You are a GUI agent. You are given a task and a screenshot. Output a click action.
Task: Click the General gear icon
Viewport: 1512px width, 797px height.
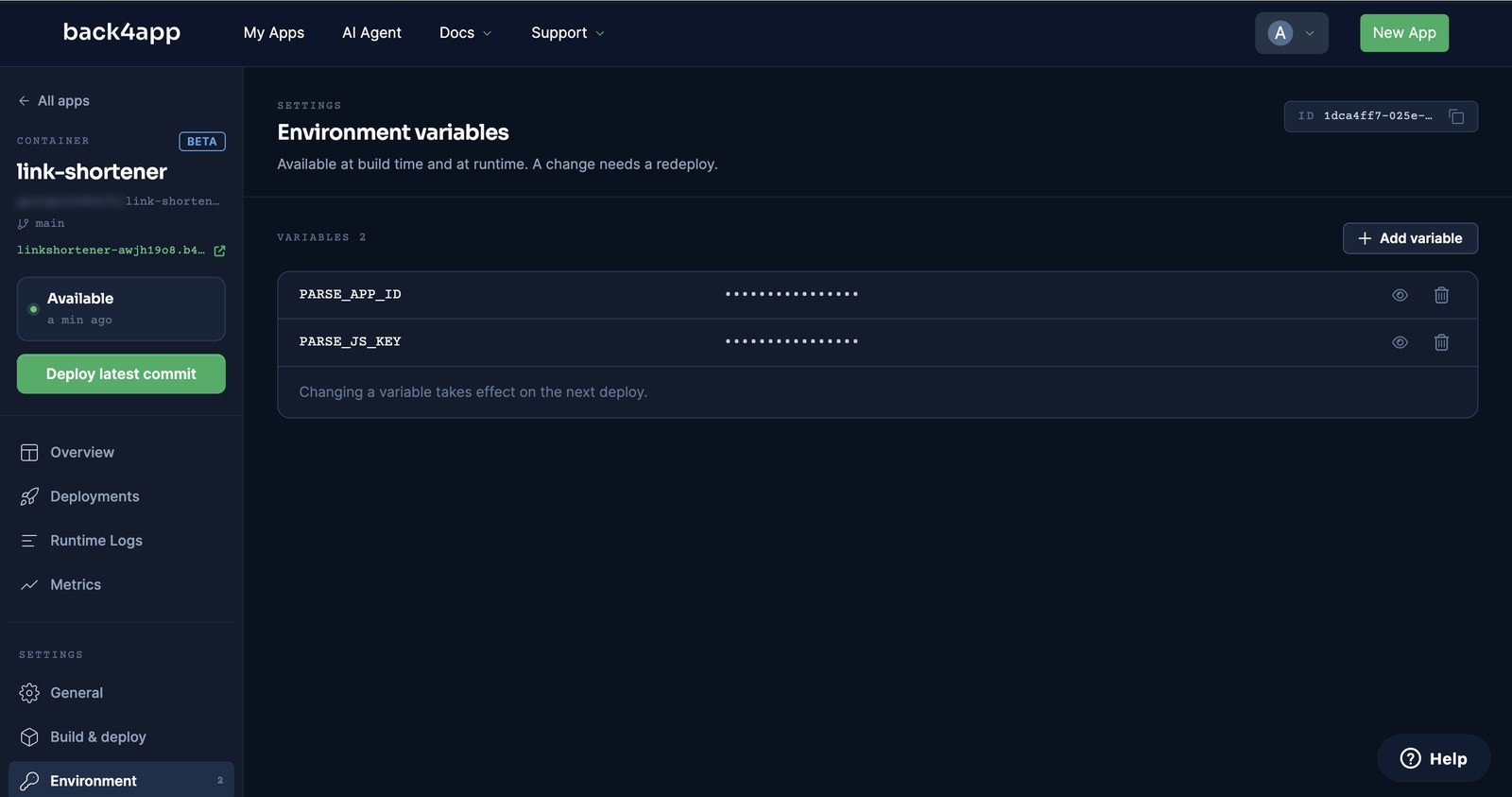point(29,693)
